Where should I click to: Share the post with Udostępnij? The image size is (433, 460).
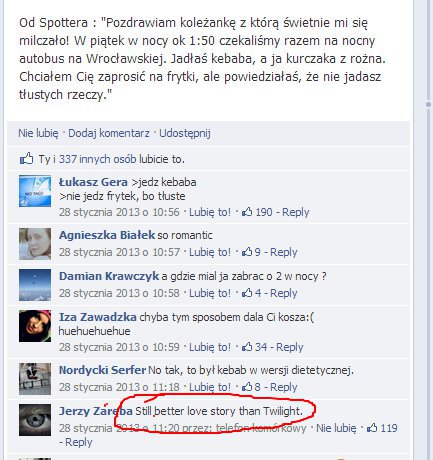click(x=185, y=133)
